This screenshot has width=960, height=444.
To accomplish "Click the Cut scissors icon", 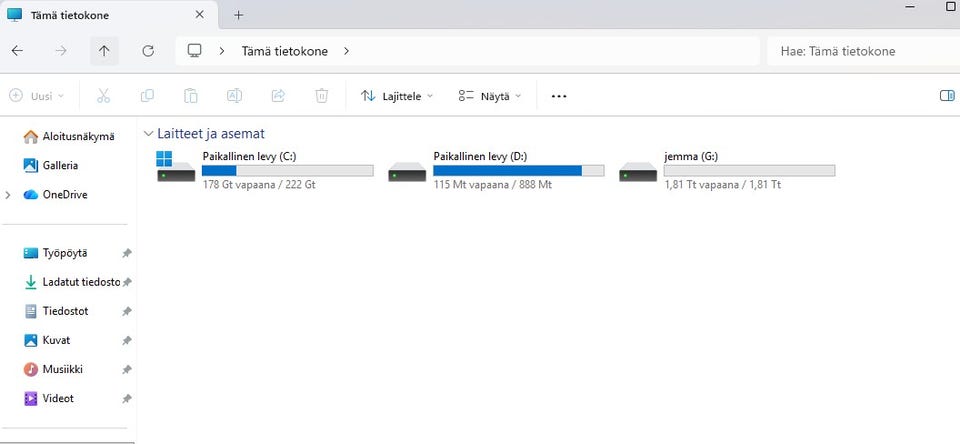I will click(103, 96).
